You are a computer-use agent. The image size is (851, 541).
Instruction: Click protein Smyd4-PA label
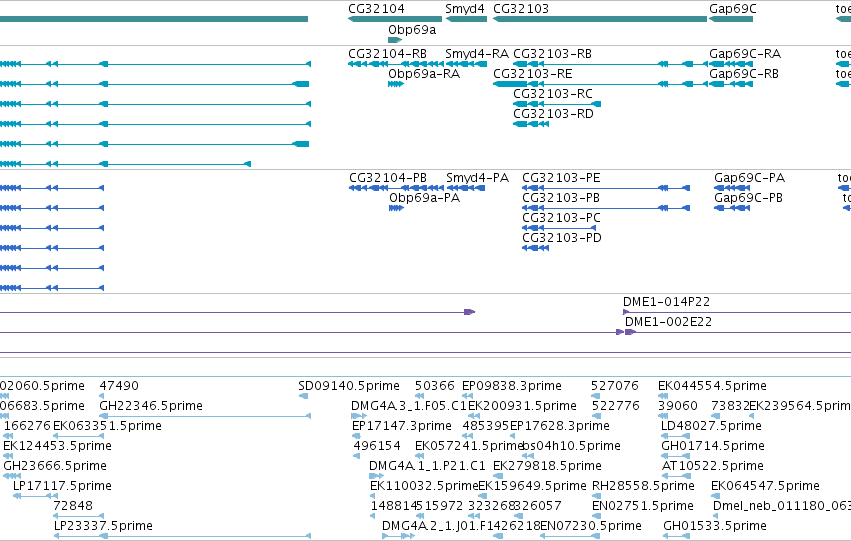pyautogui.click(x=478, y=178)
